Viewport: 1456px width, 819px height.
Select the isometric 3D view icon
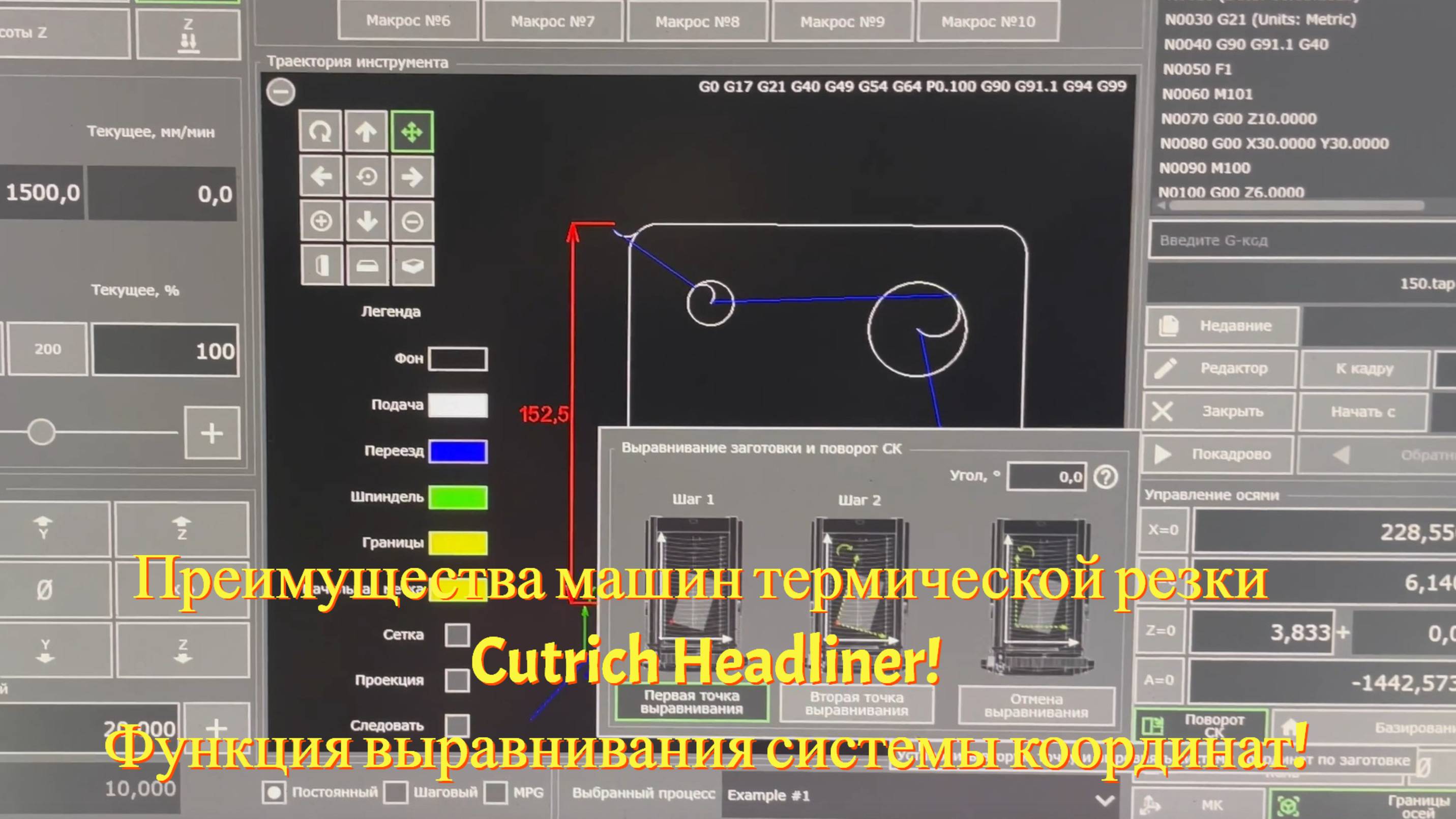pos(412,265)
